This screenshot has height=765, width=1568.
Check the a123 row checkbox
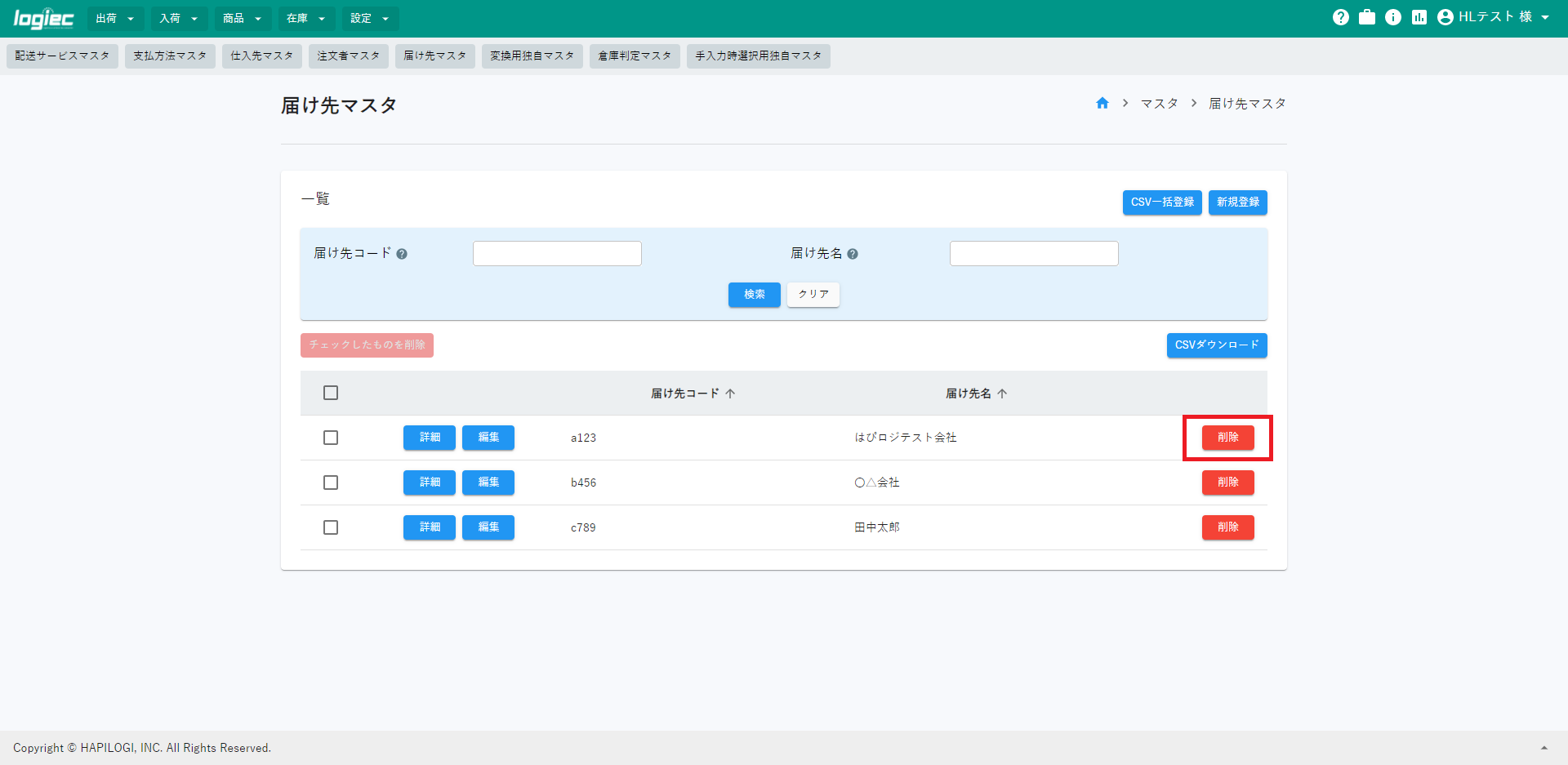tap(331, 438)
